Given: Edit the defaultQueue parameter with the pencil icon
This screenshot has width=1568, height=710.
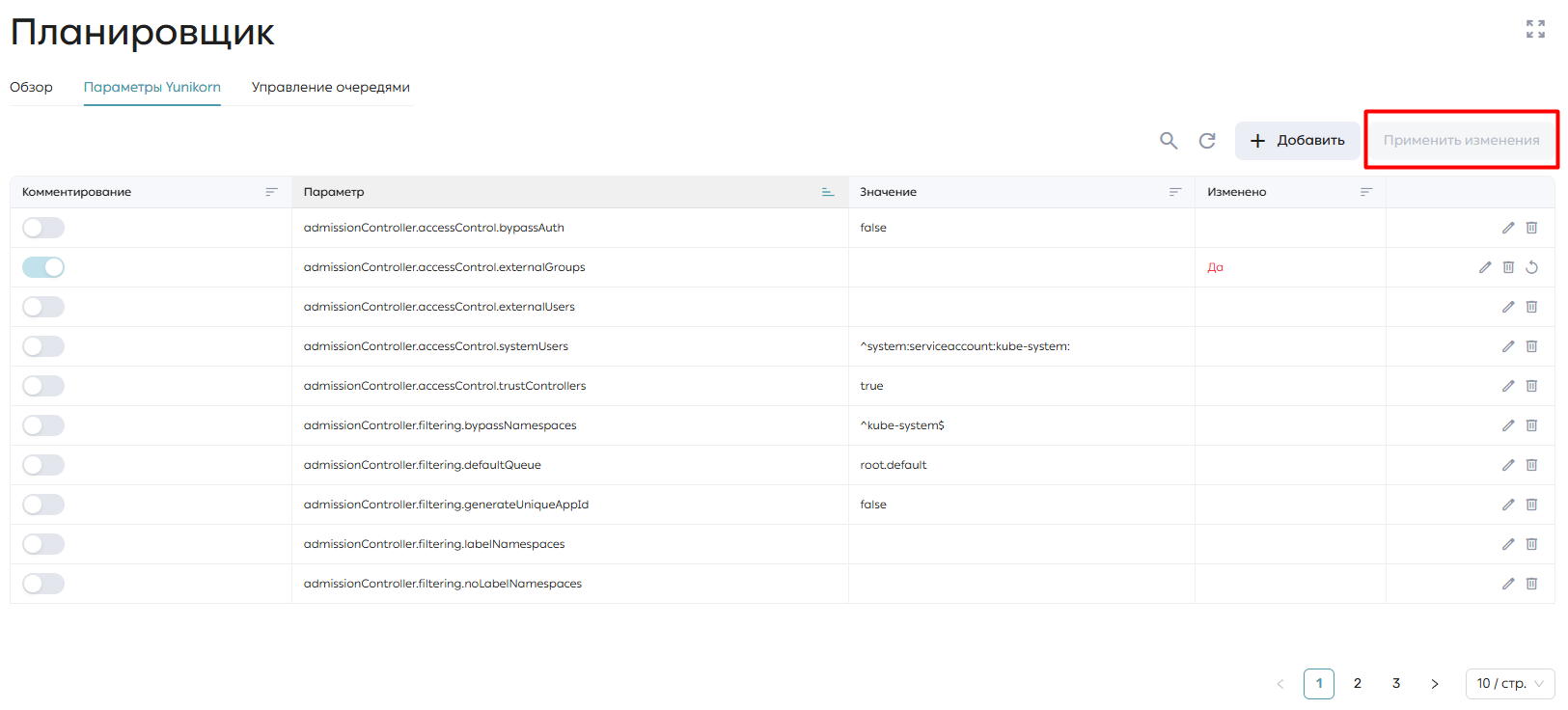Looking at the screenshot, I should click(x=1508, y=465).
